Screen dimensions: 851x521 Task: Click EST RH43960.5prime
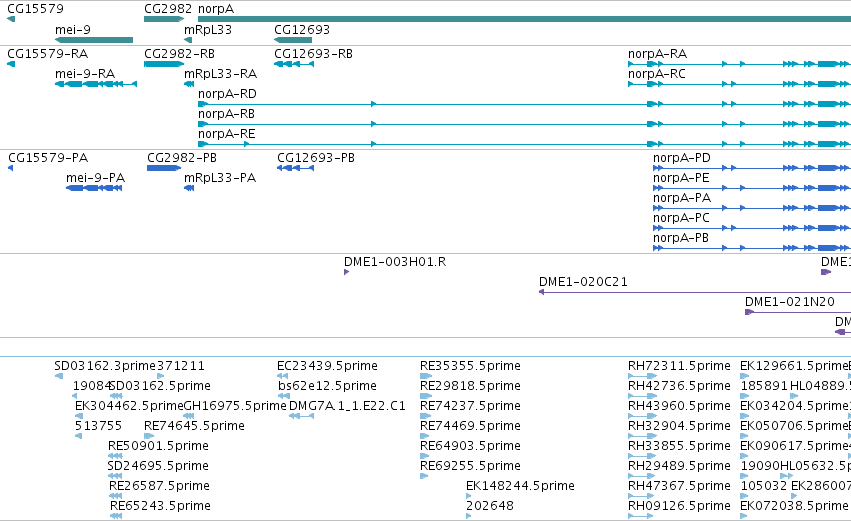pyautogui.click(x=679, y=406)
